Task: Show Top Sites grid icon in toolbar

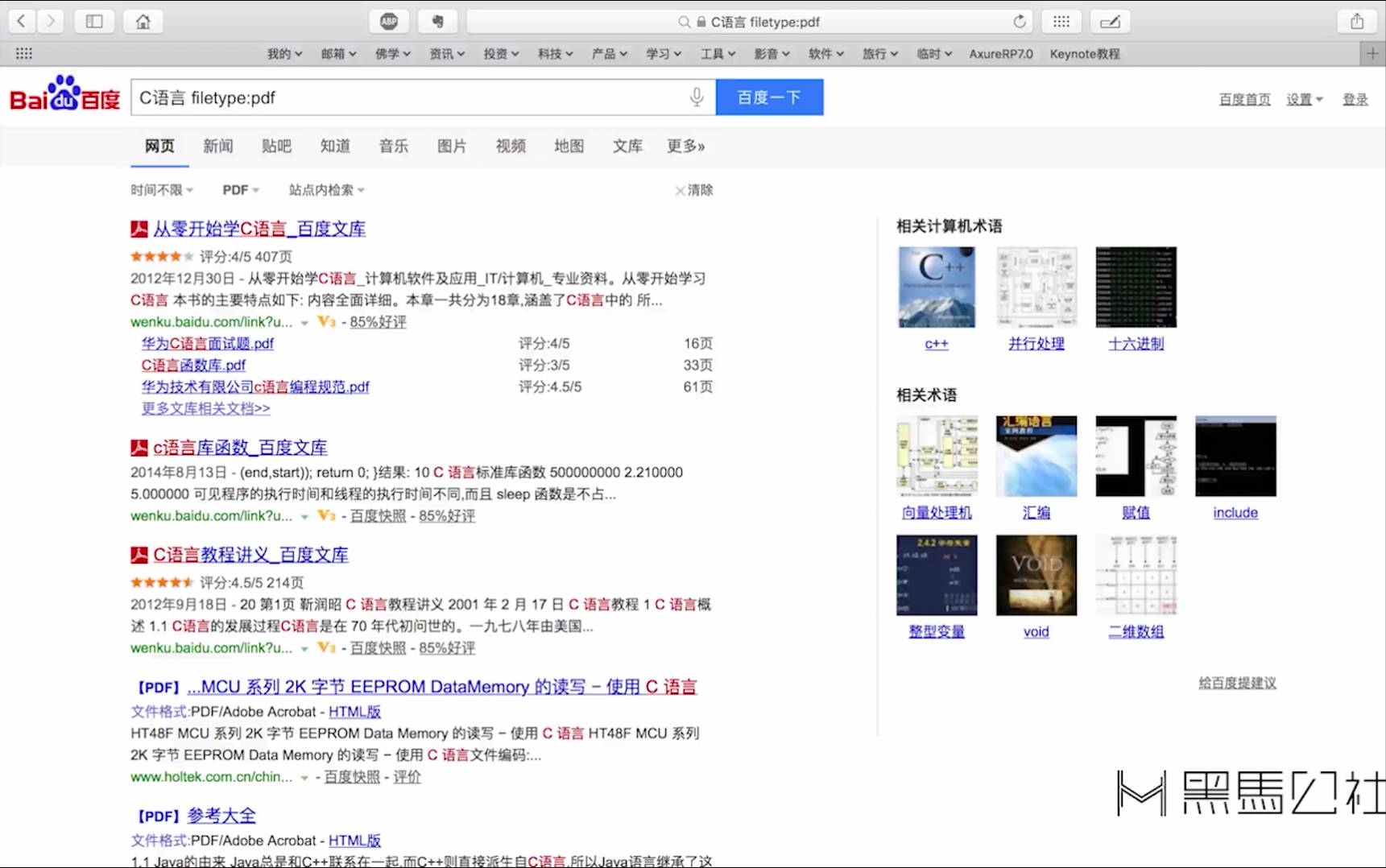Action: tap(1061, 22)
